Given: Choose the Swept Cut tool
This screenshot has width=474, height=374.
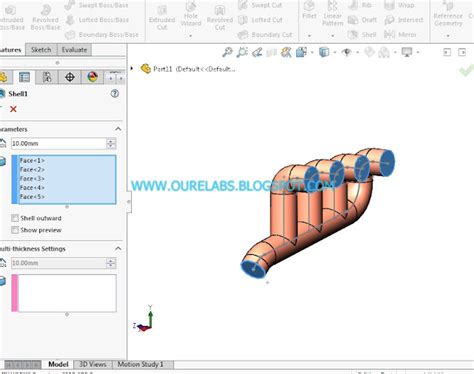Looking at the screenshot, I should (x=260, y=5).
